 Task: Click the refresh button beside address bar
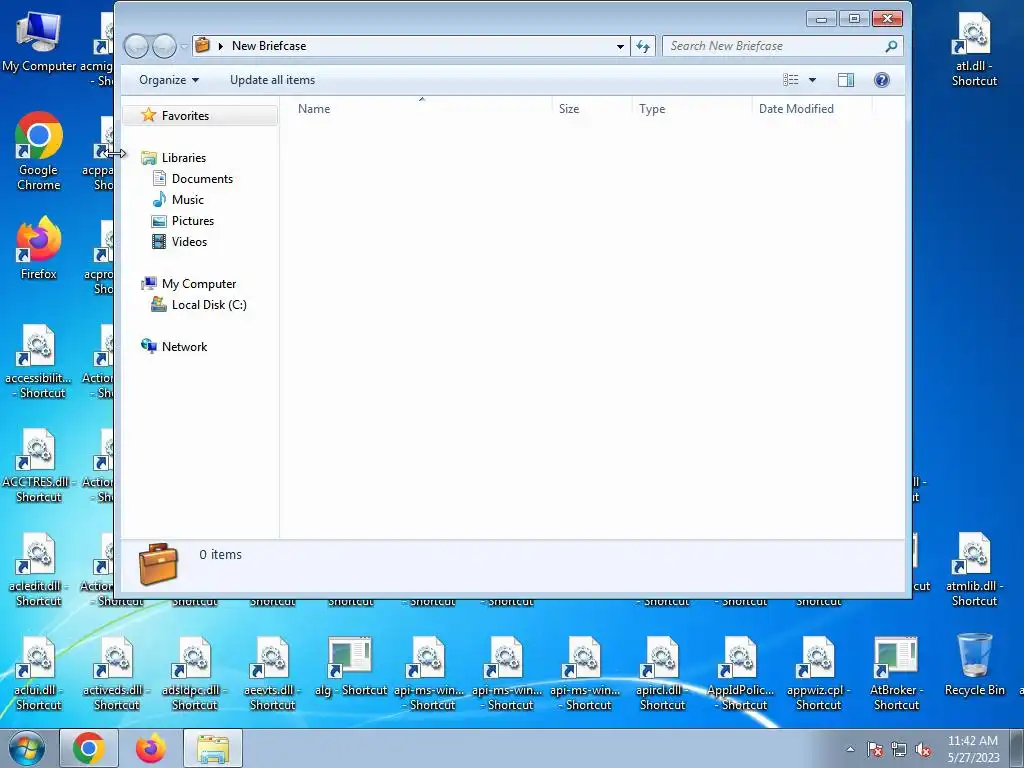[x=643, y=46]
